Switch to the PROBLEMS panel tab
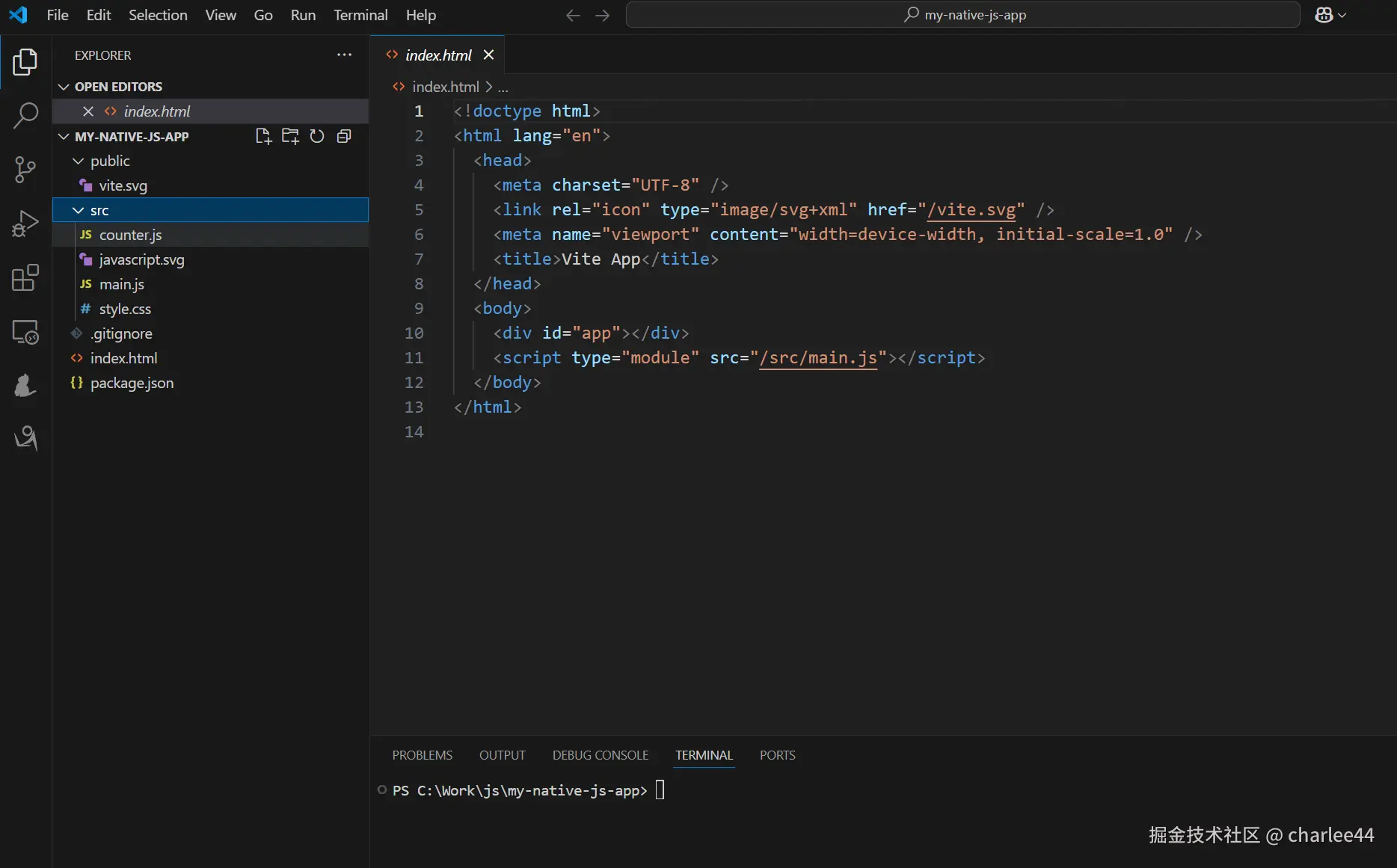This screenshot has height=868, width=1397. pyautogui.click(x=422, y=755)
